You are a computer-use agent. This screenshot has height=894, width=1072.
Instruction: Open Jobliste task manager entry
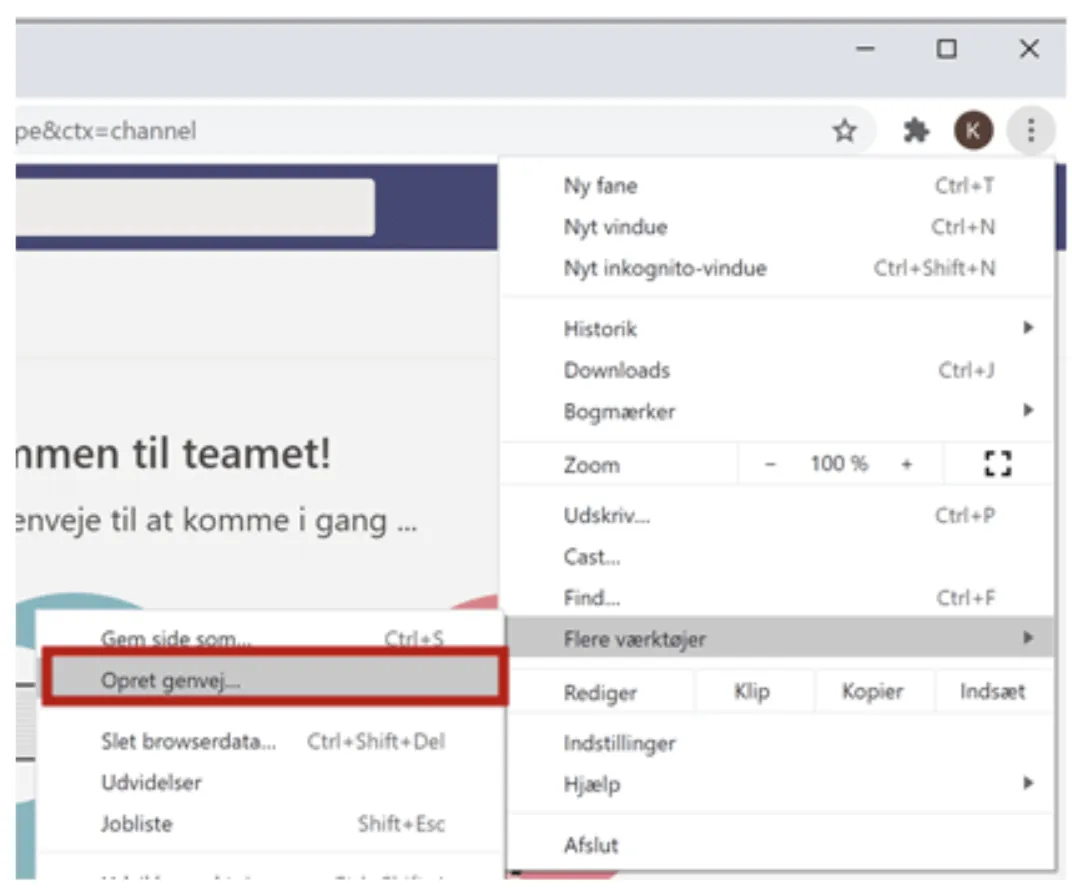point(271,824)
